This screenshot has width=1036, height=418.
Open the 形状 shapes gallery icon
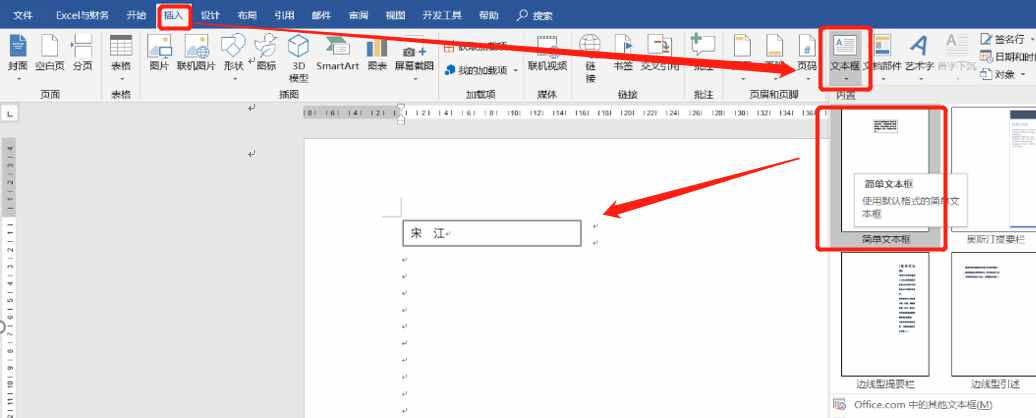click(233, 46)
